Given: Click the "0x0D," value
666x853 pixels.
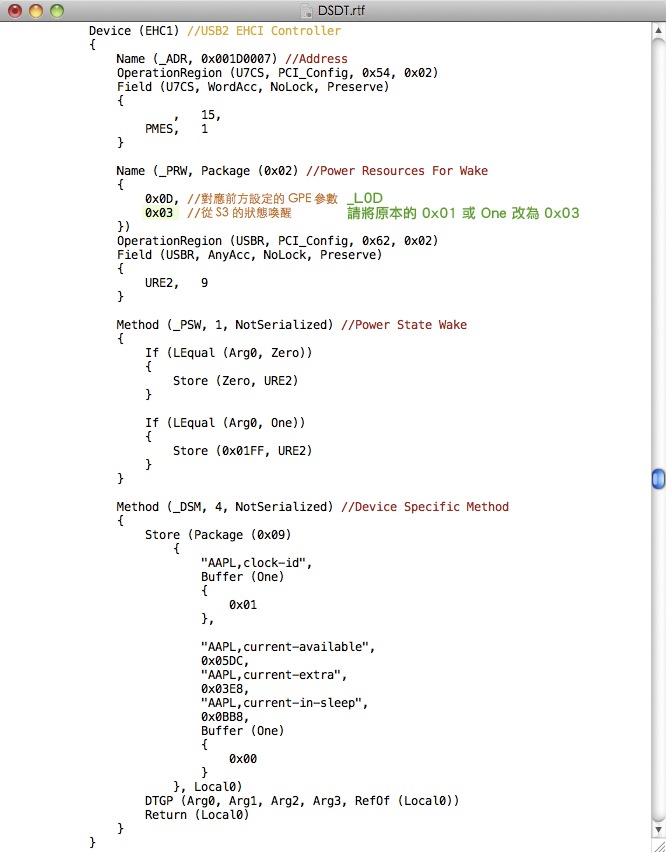Looking at the screenshot, I should pyautogui.click(x=162, y=199).
